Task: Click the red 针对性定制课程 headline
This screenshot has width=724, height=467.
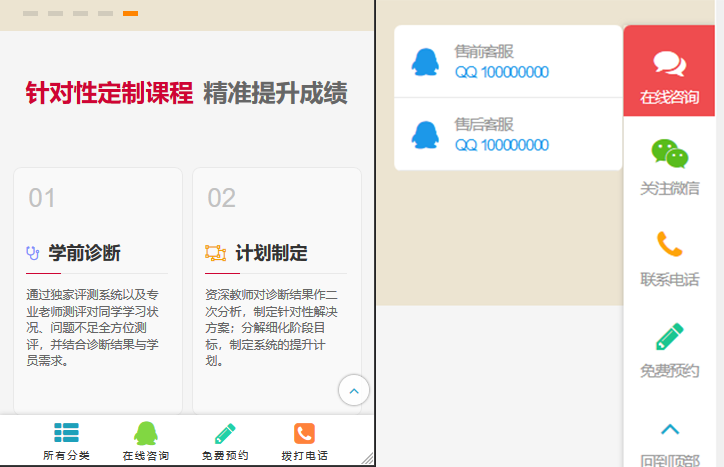Action: point(109,93)
